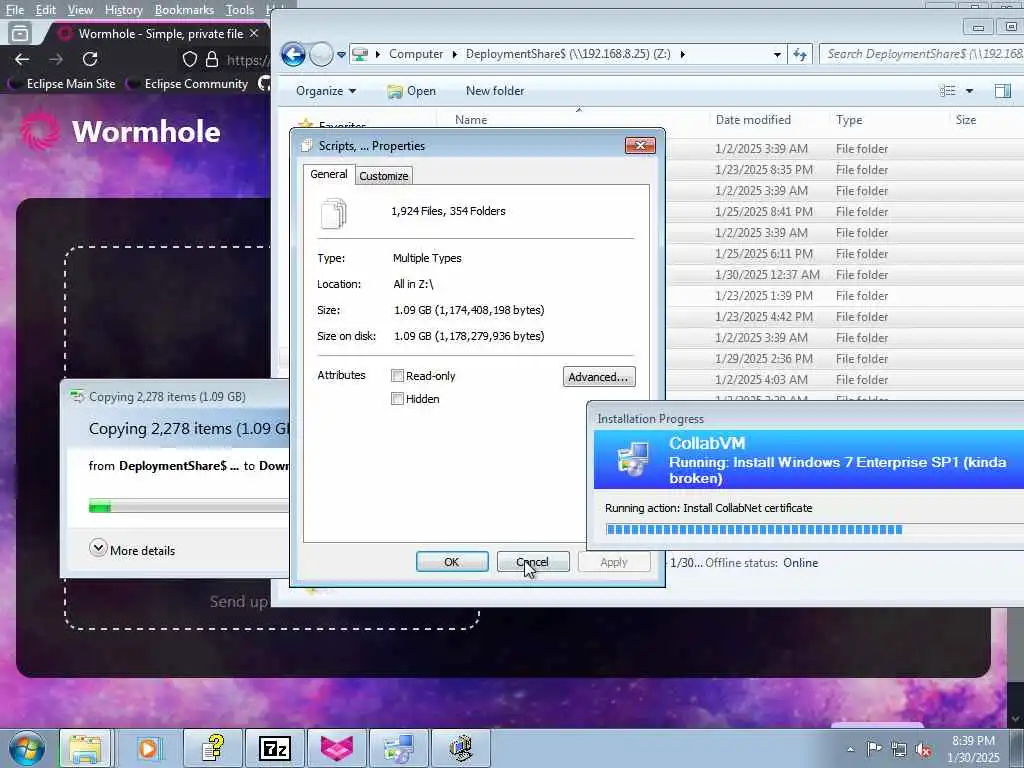Open the deployment installer taskbar icon

click(399, 748)
